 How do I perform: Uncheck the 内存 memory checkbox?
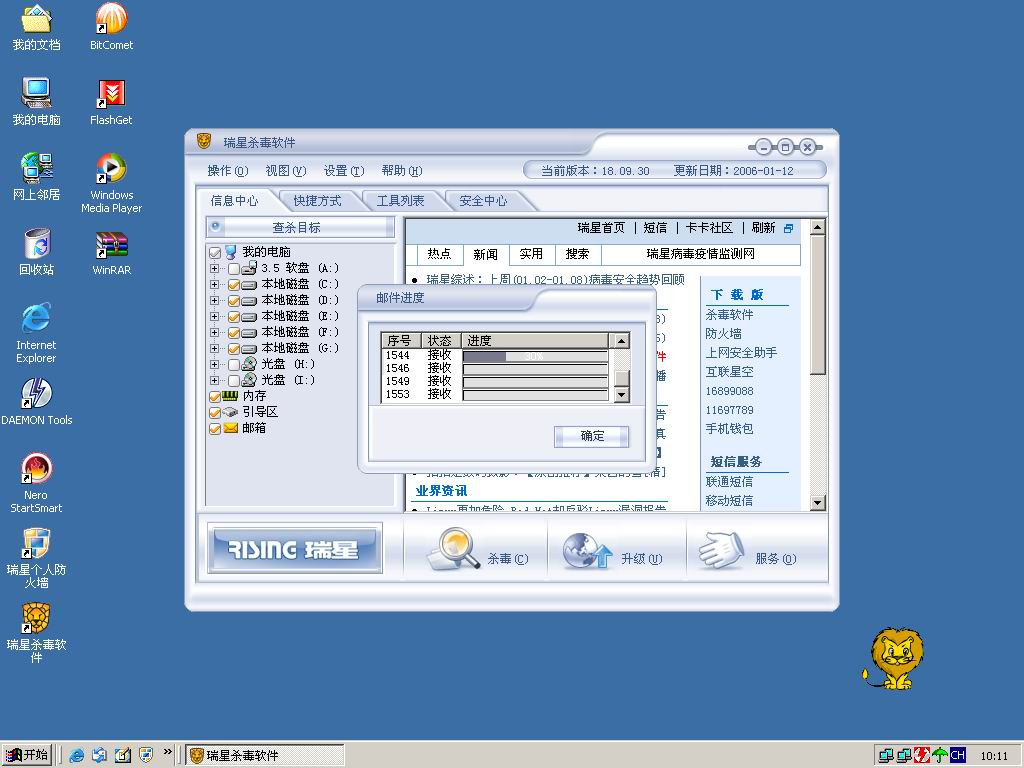point(215,396)
